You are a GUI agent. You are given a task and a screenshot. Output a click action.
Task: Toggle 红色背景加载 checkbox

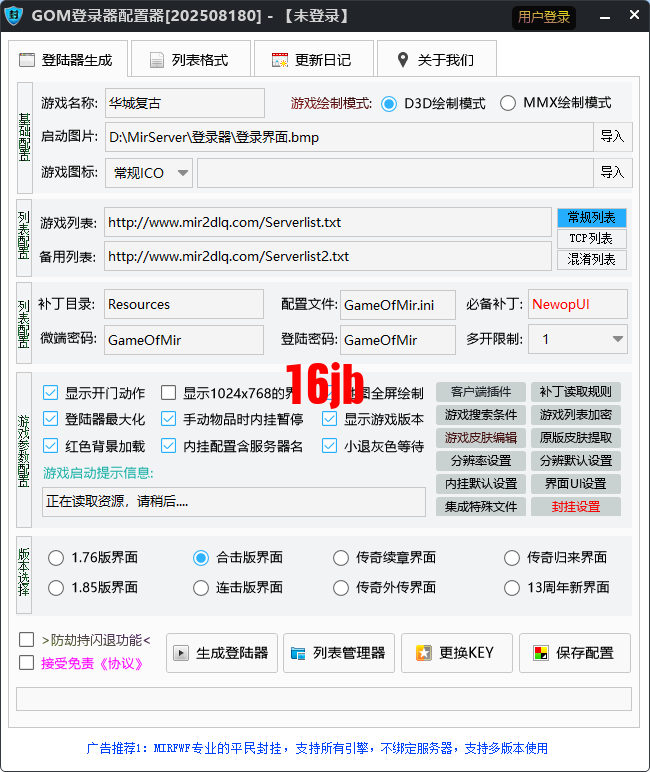pyautogui.click(x=50, y=446)
